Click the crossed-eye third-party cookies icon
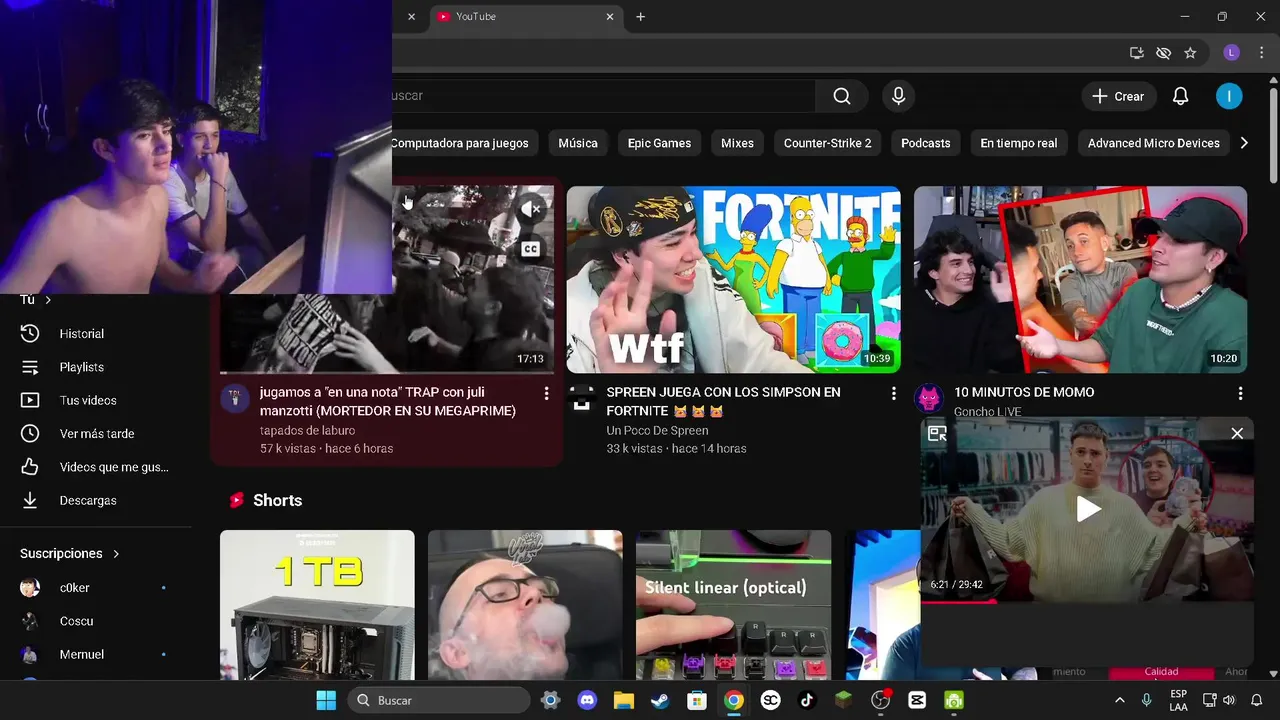Viewport: 1280px width, 720px height. [x=1163, y=53]
